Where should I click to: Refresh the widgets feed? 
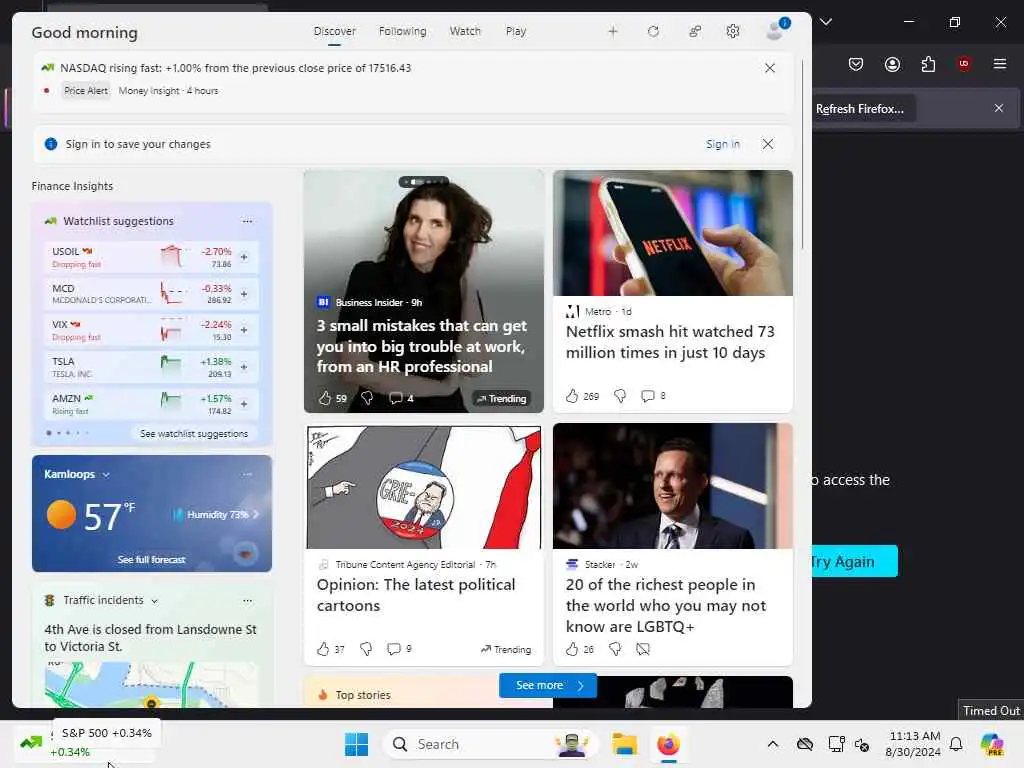coord(653,31)
